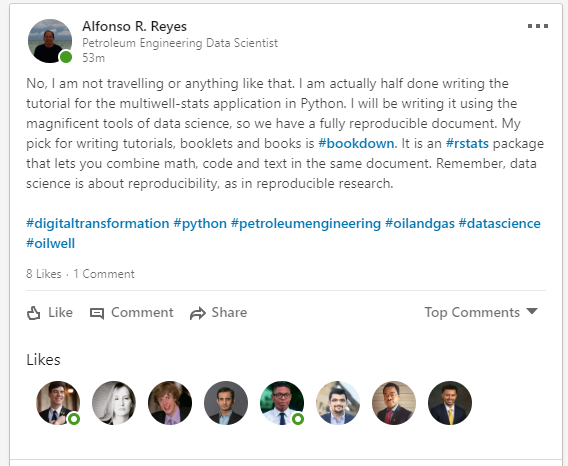
Task: Follow the #digitaltransformation hashtag
Action: click(97, 223)
